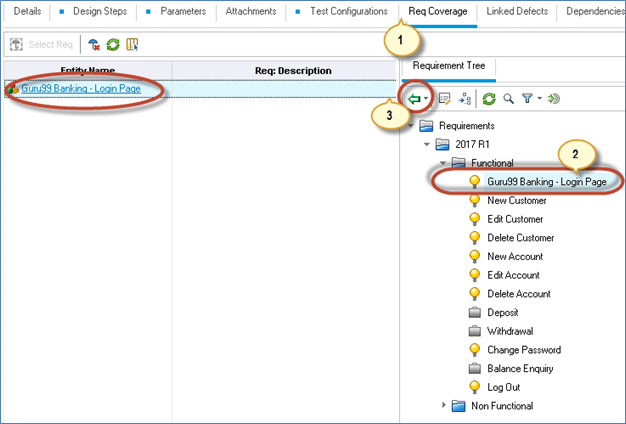The image size is (626, 424).
Task: Click the Go to Requirement icon
Action: click(x=554, y=99)
